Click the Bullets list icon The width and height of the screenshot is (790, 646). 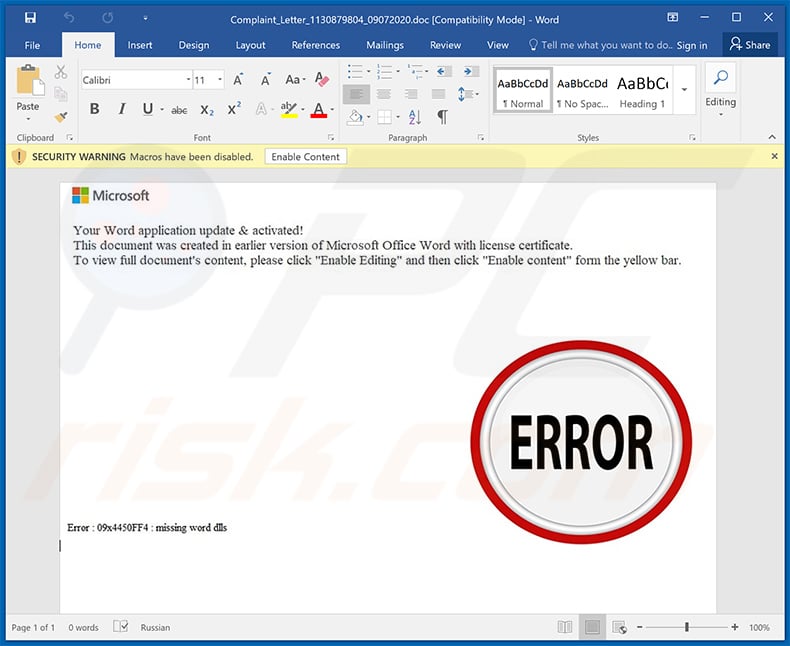click(355, 72)
